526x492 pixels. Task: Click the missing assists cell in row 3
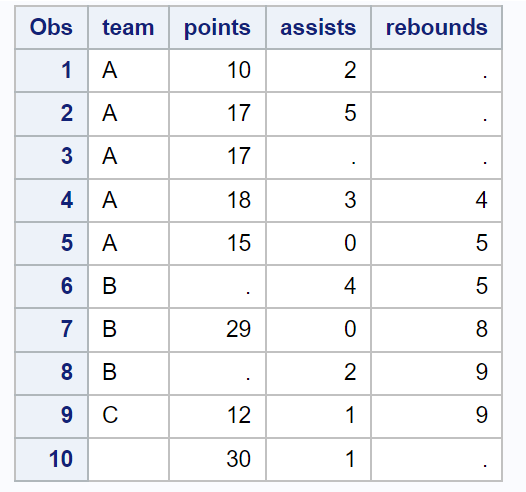[x=318, y=157]
